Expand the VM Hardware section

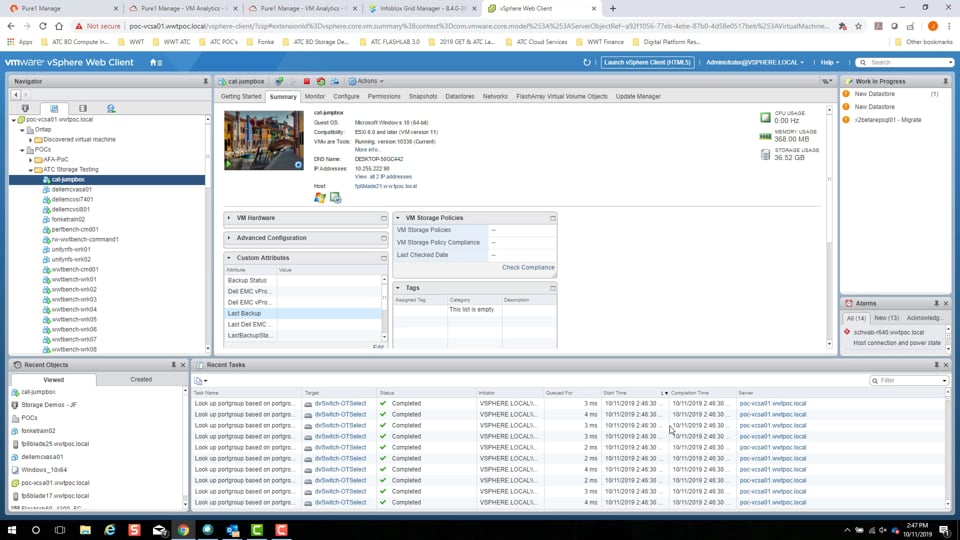[229, 218]
